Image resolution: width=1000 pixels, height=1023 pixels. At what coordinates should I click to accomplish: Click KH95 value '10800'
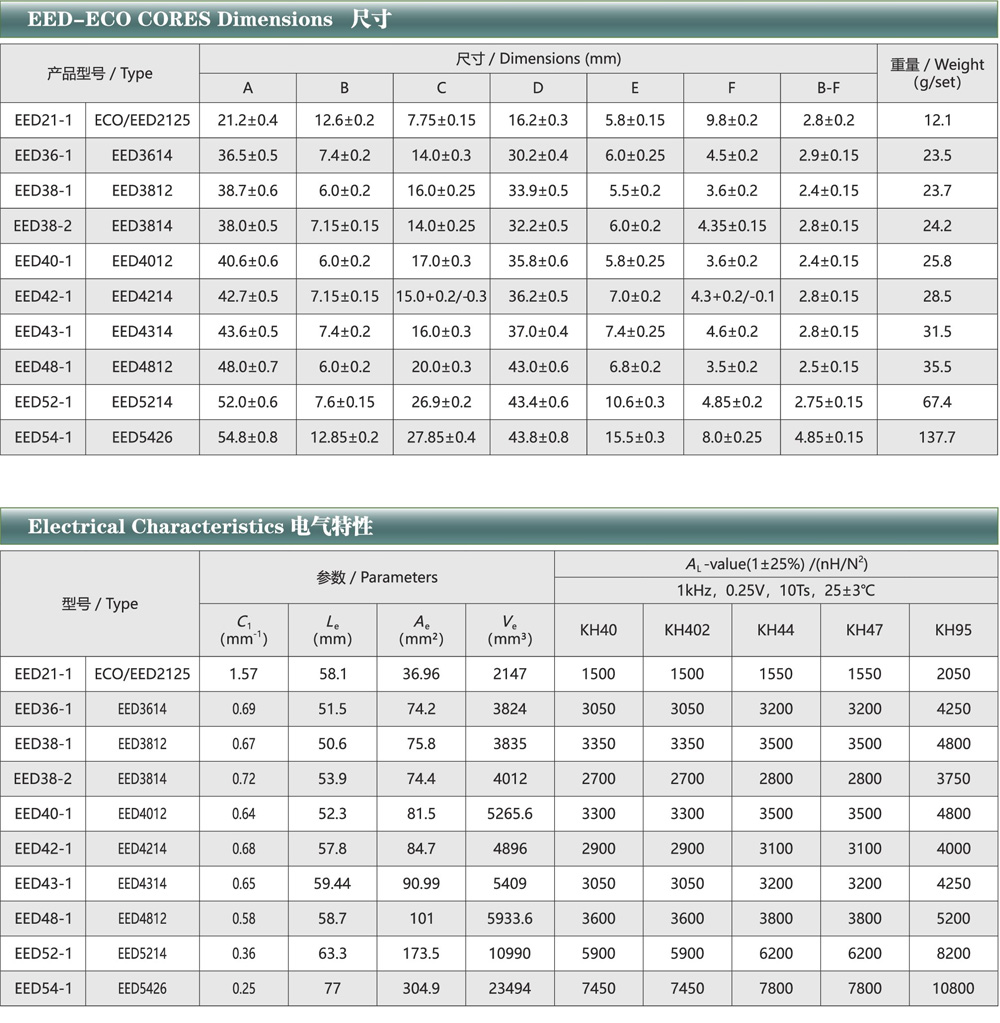pos(953,988)
